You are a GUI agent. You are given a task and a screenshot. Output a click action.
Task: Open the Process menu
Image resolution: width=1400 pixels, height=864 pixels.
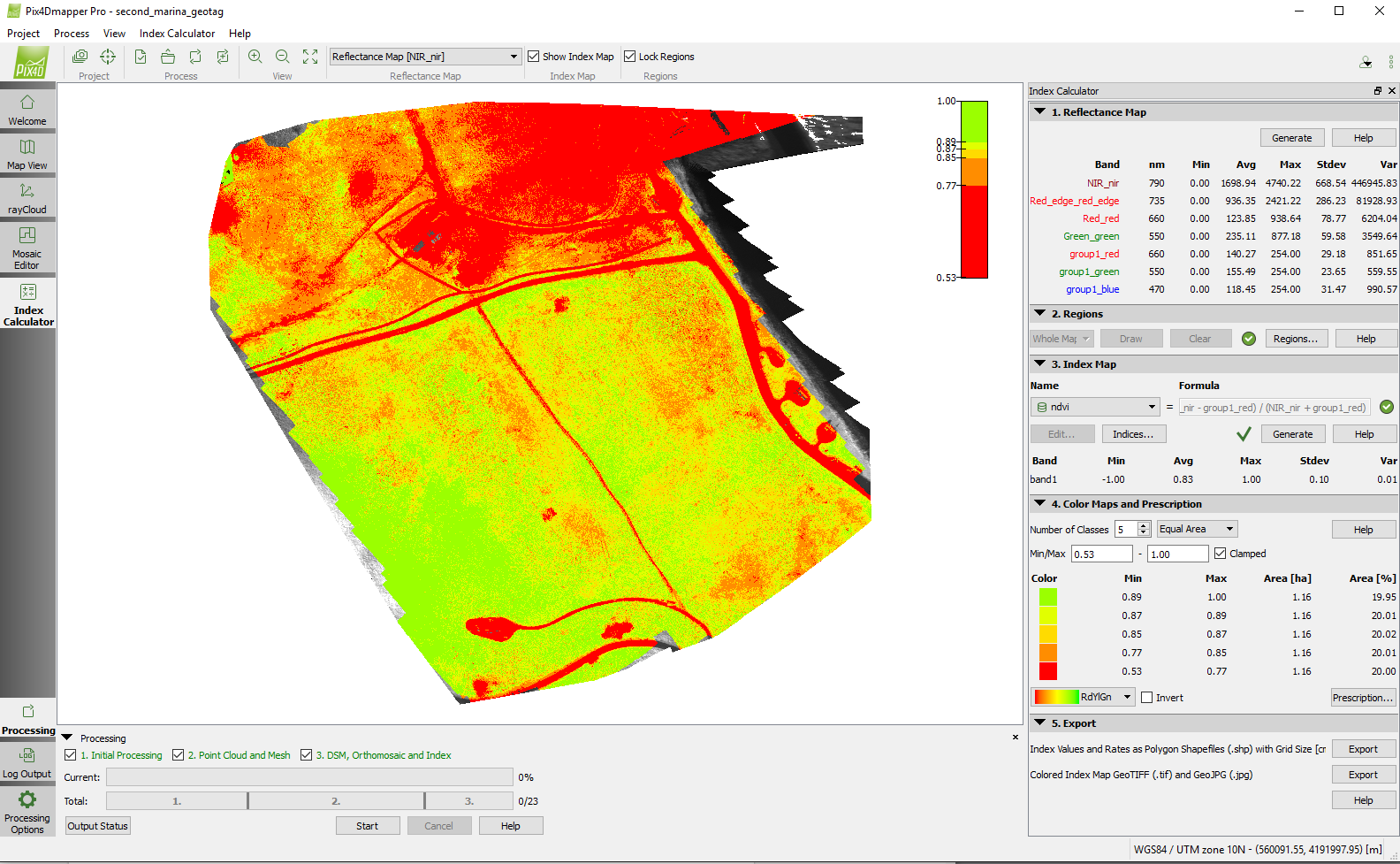[72, 34]
